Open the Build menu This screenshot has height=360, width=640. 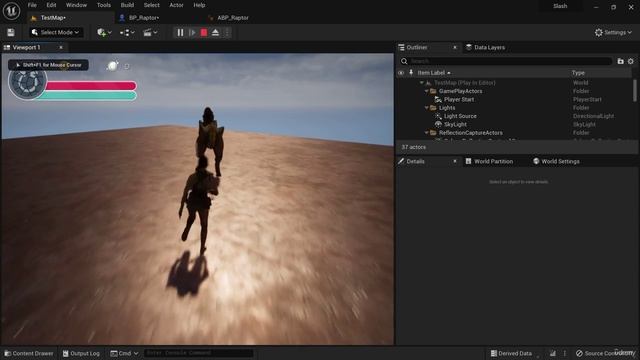click(x=127, y=5)
